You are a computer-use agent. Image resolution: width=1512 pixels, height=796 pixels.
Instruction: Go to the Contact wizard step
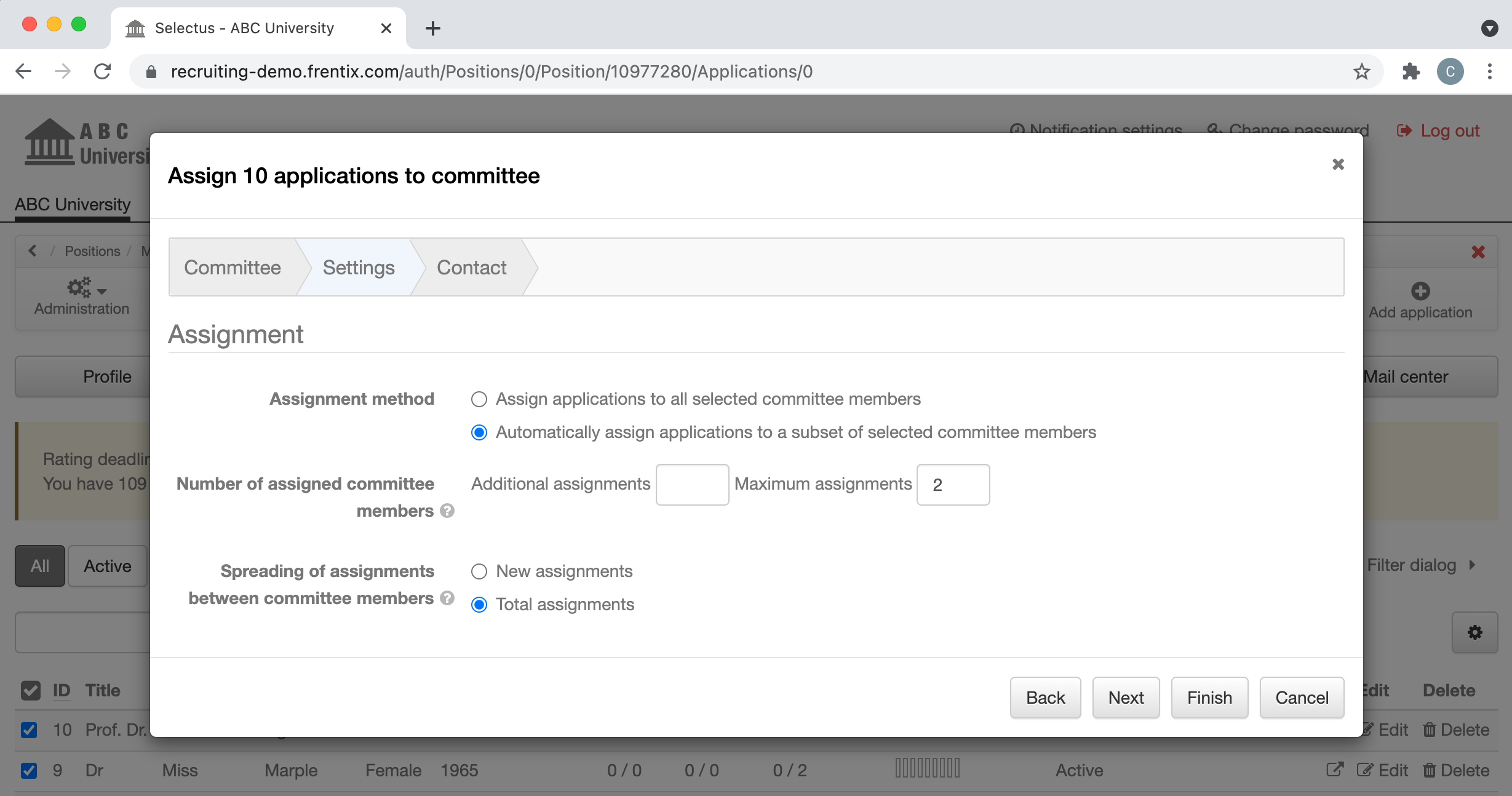472,268
